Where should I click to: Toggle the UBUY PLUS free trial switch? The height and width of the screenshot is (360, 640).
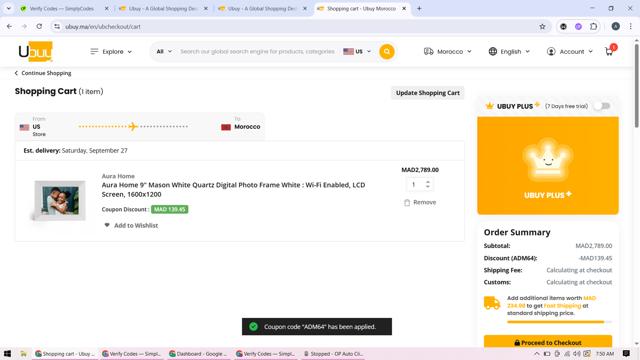tap(602, 106)
